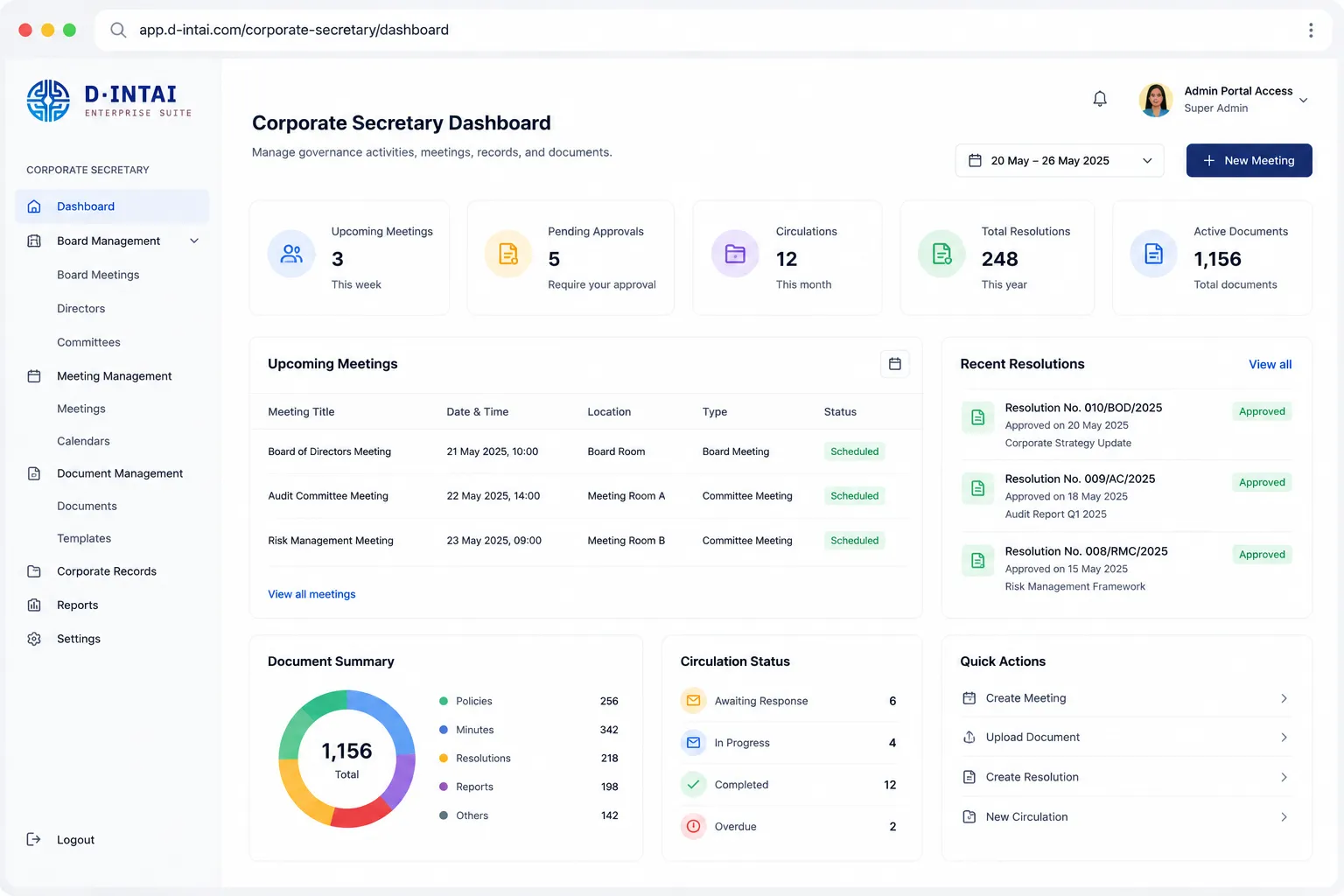1344x896 pixels.
Task: Open calendar icon in Upcoming Meetings panel
Action: coord(894,364)
